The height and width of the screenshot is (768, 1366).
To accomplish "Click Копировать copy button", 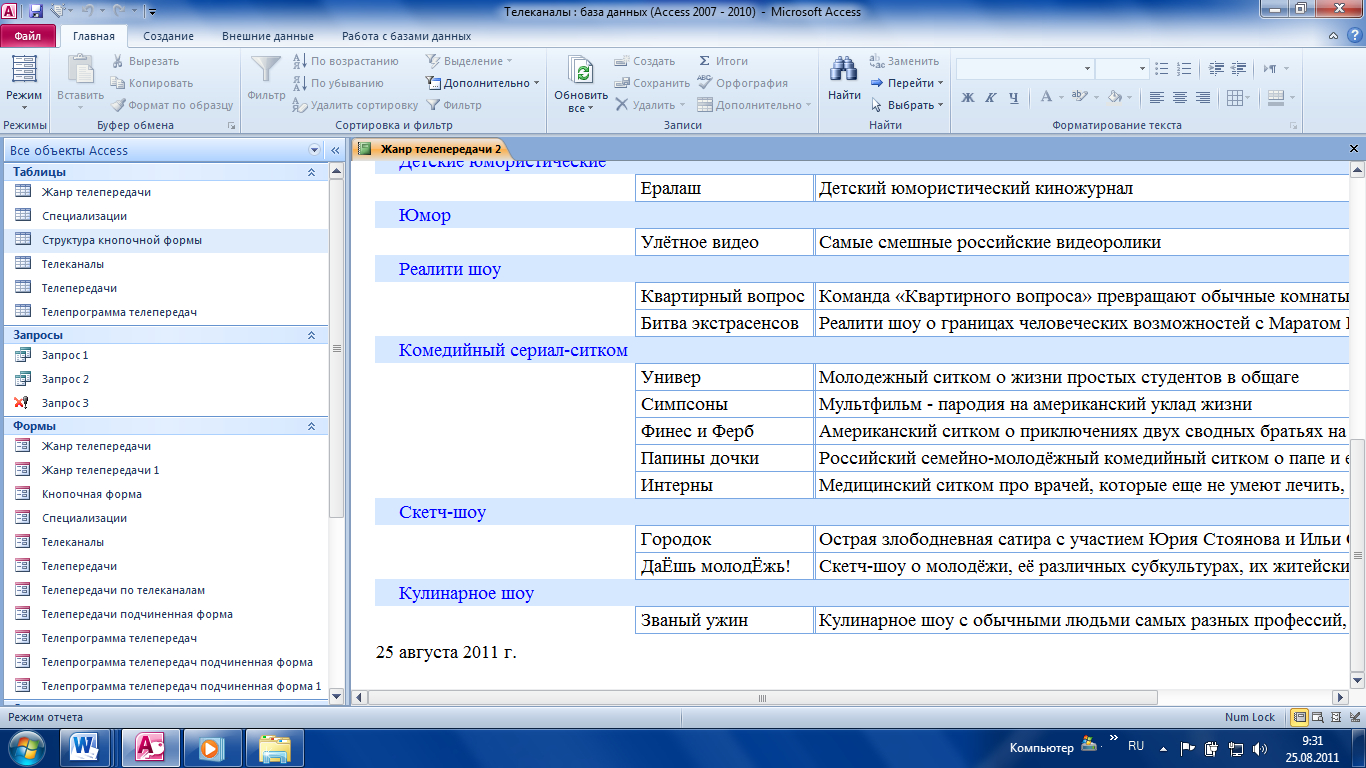I will click(x=152, y=83).
